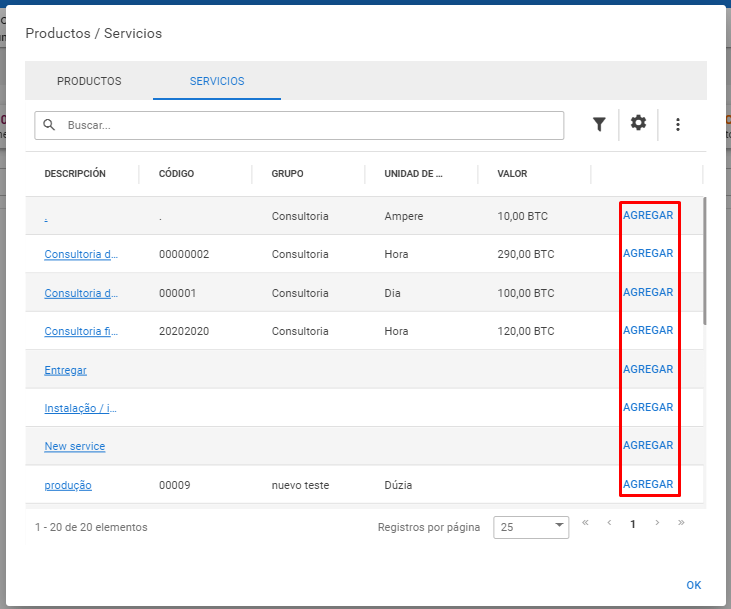731x609 pixels.
Task: Click AGREGAR for code 20202020 row
Action: (x=648, y=330)
